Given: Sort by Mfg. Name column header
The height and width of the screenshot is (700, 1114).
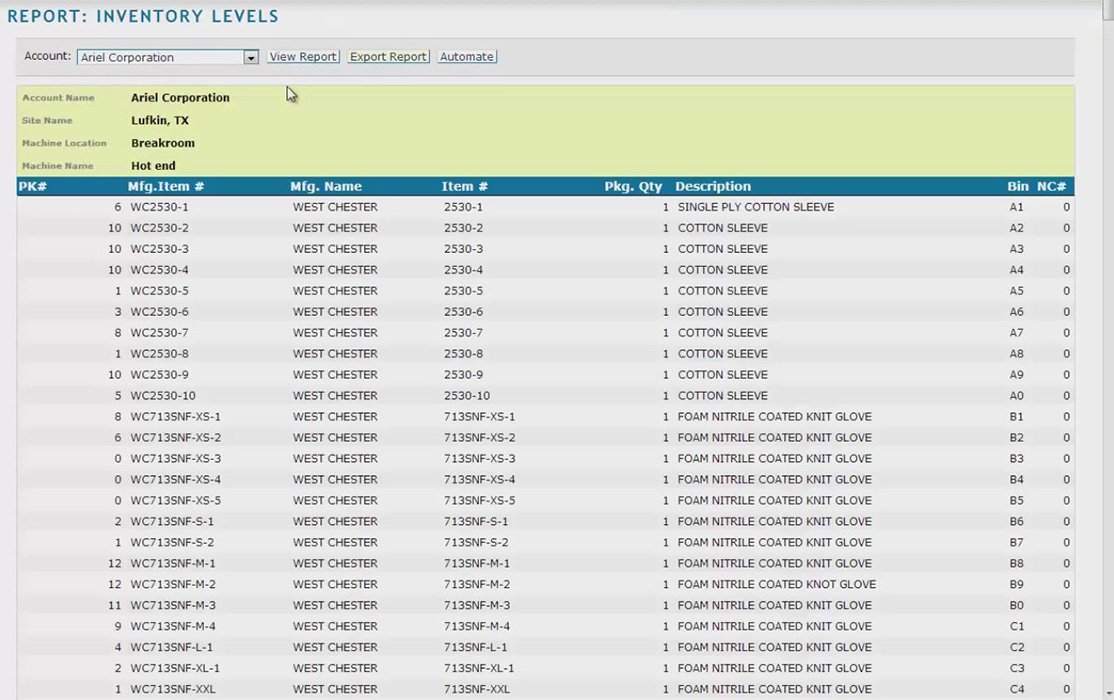Looking at the screenshot, I should 326,186.
